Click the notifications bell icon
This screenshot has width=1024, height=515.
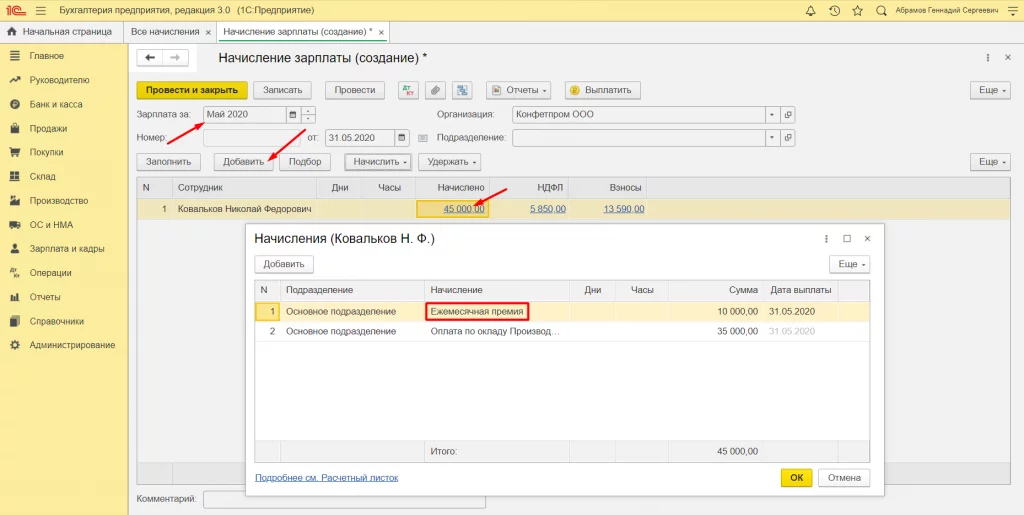811,10
